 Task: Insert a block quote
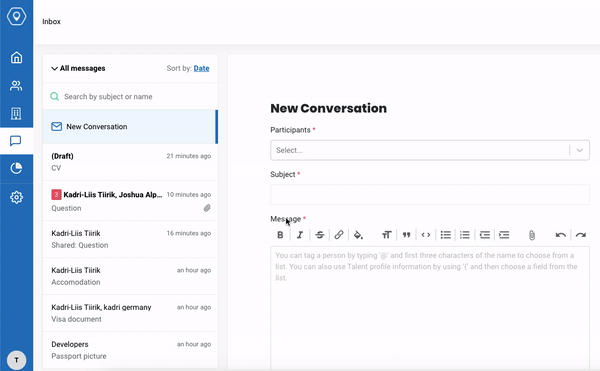click(x=406, y=235)
